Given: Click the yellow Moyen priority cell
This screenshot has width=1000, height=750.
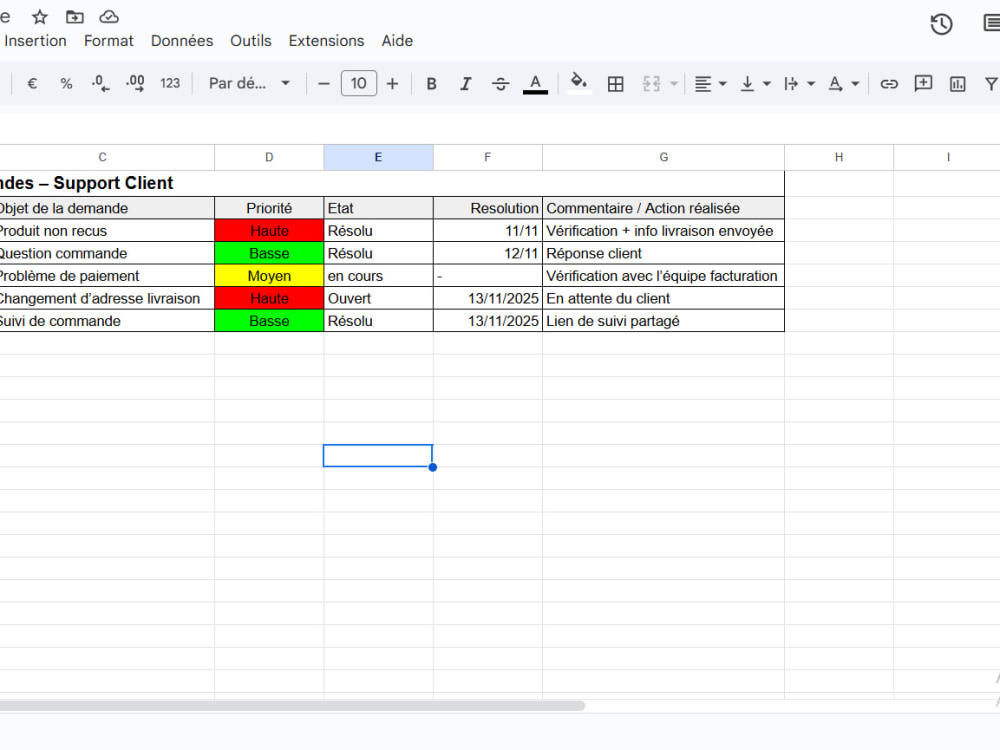Looking at the screenshot, I should pyautogui.click(x=269, y=276).
